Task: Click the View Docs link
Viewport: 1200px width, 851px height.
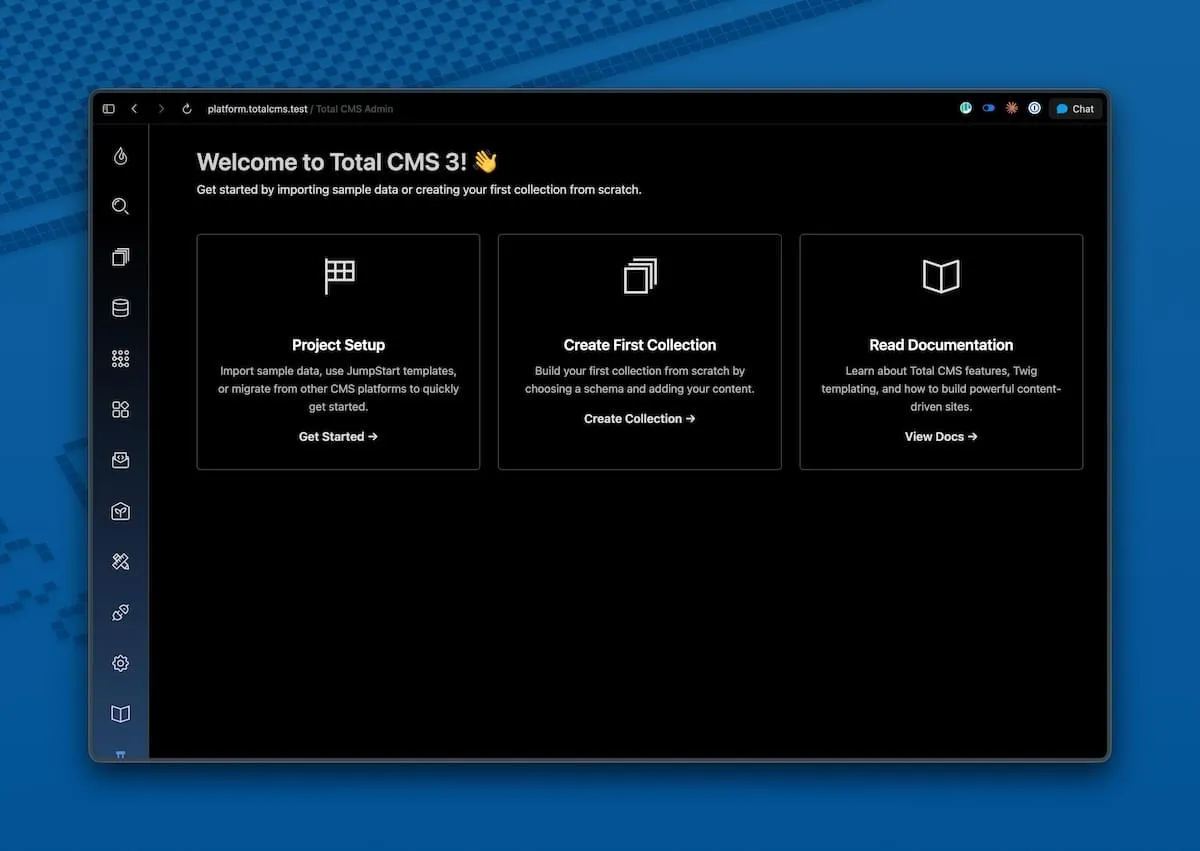Action: point(941,437)
